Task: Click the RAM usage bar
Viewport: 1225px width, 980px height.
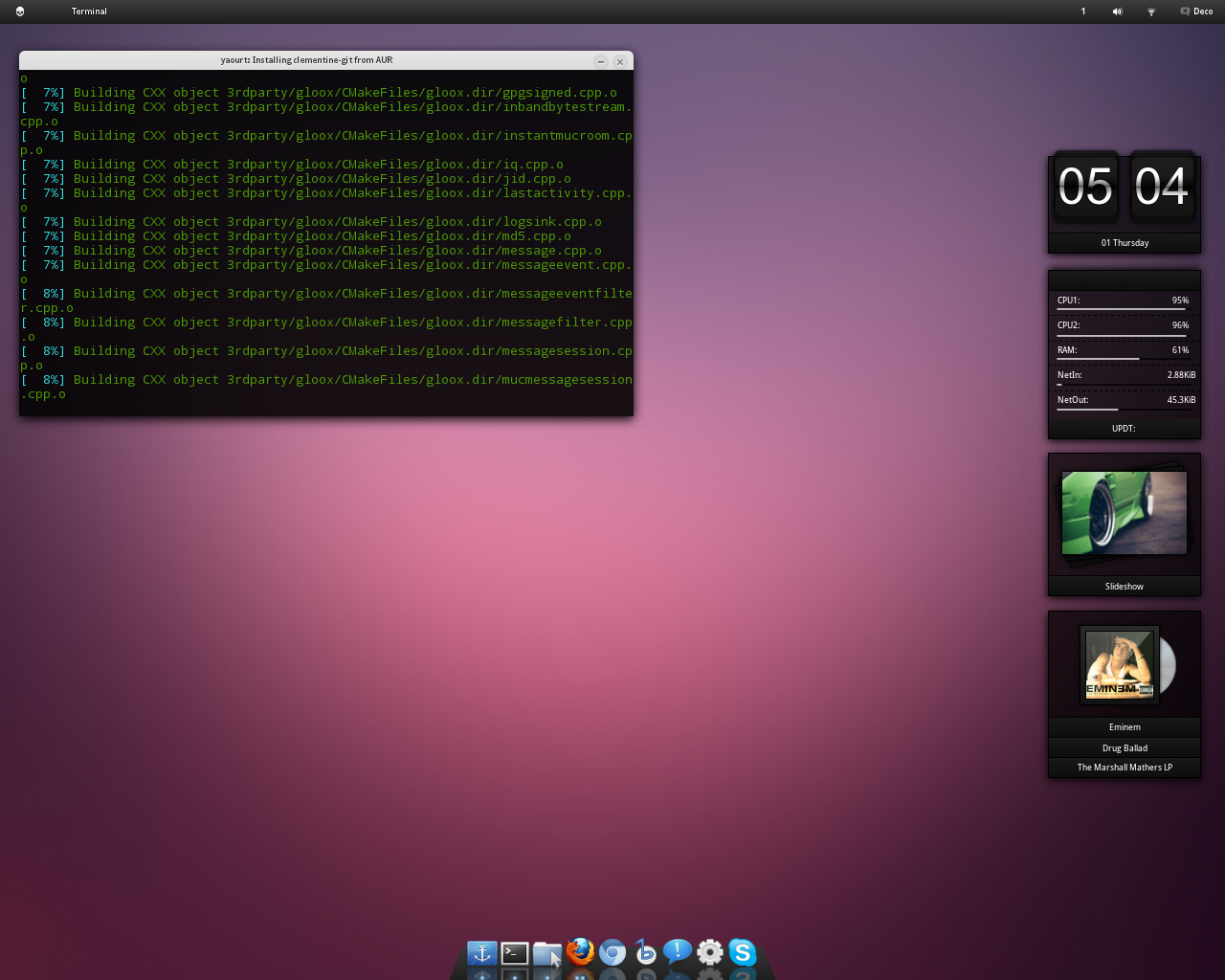Action: (1122, 359)
